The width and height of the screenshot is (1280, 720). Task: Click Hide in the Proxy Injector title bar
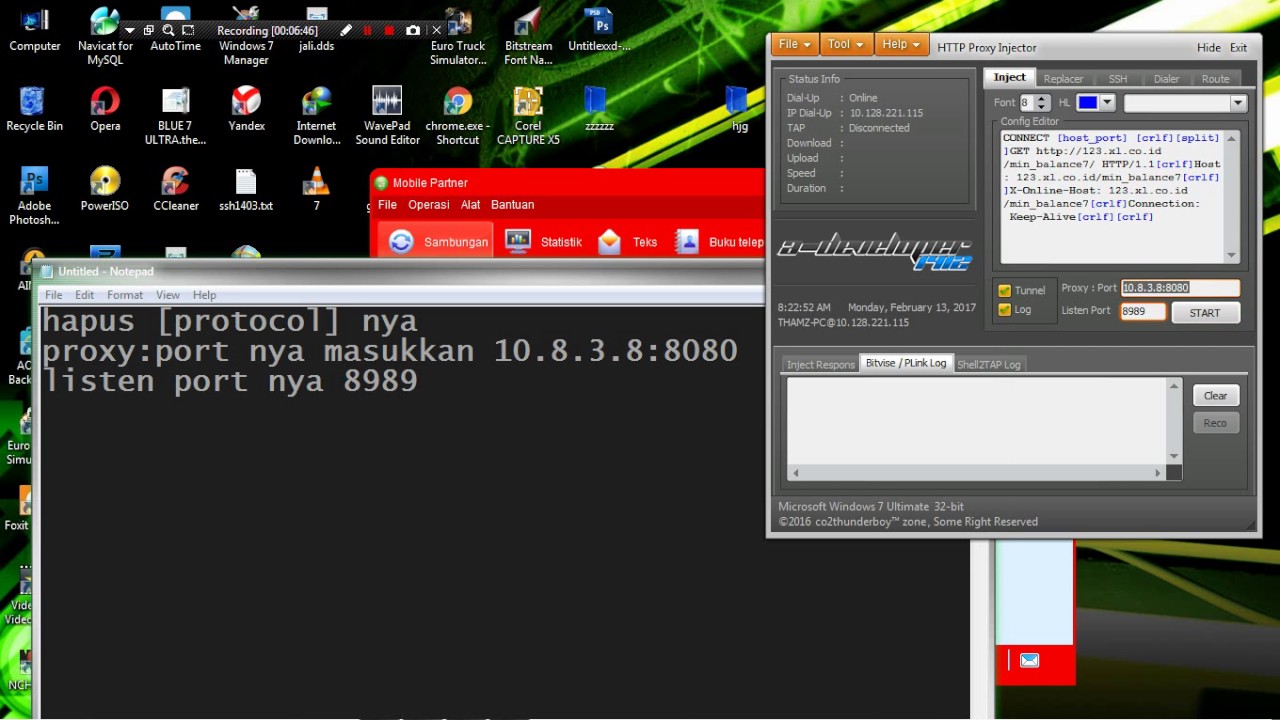[x=1208, y=47]
